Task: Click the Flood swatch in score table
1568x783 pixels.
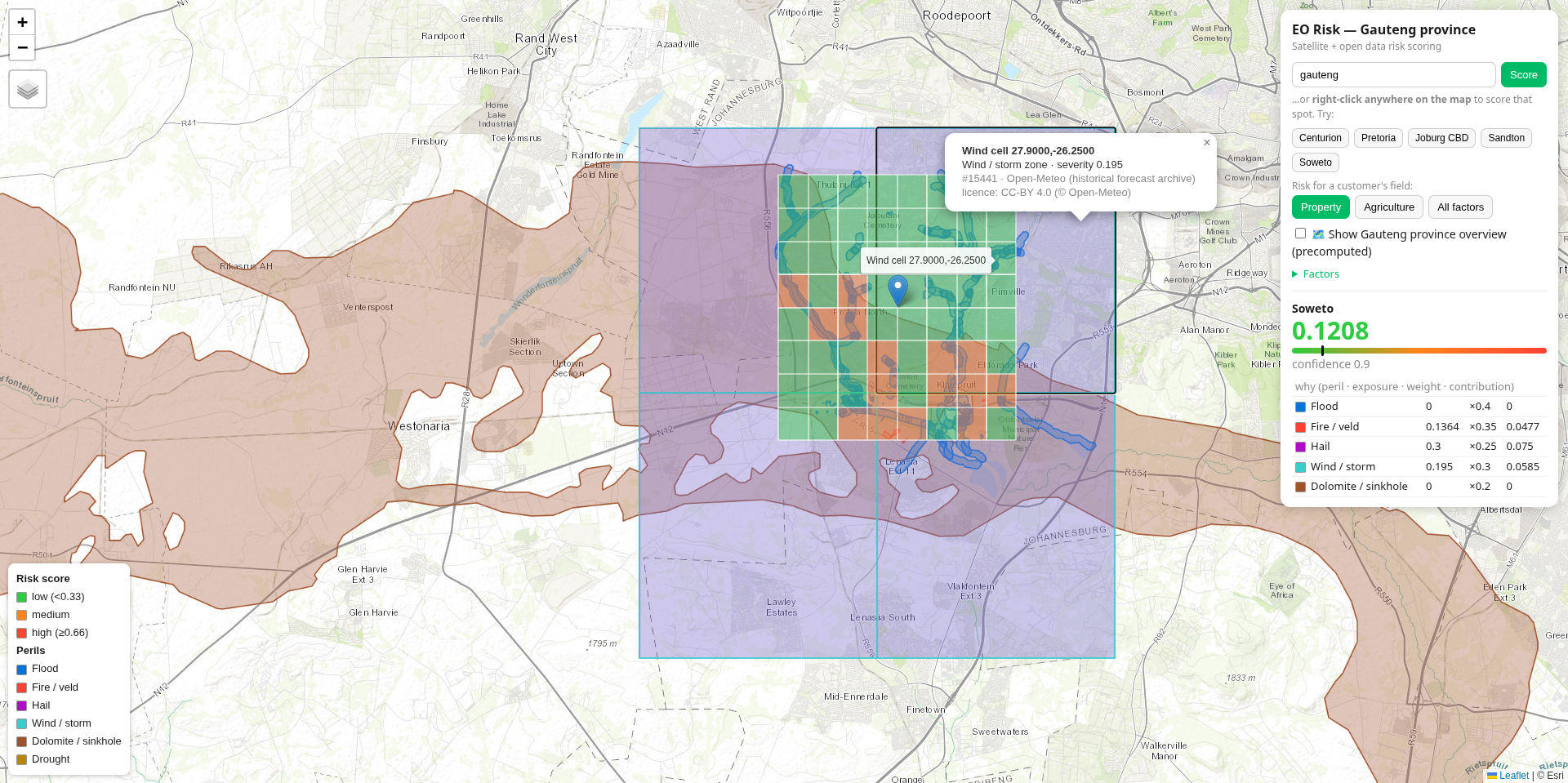Action: (1300, 407)
